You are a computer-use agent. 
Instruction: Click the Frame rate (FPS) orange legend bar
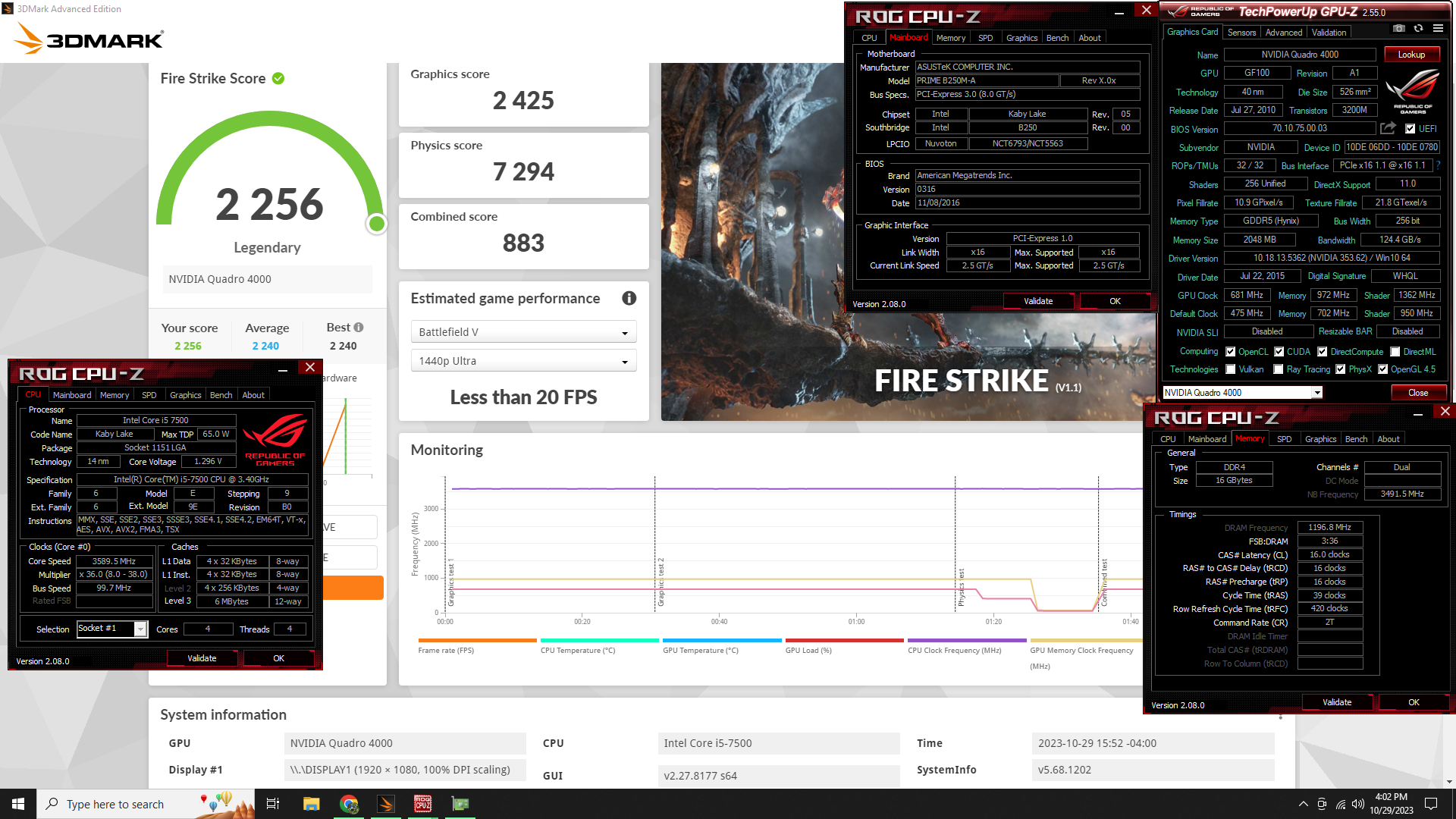[477, 641]
